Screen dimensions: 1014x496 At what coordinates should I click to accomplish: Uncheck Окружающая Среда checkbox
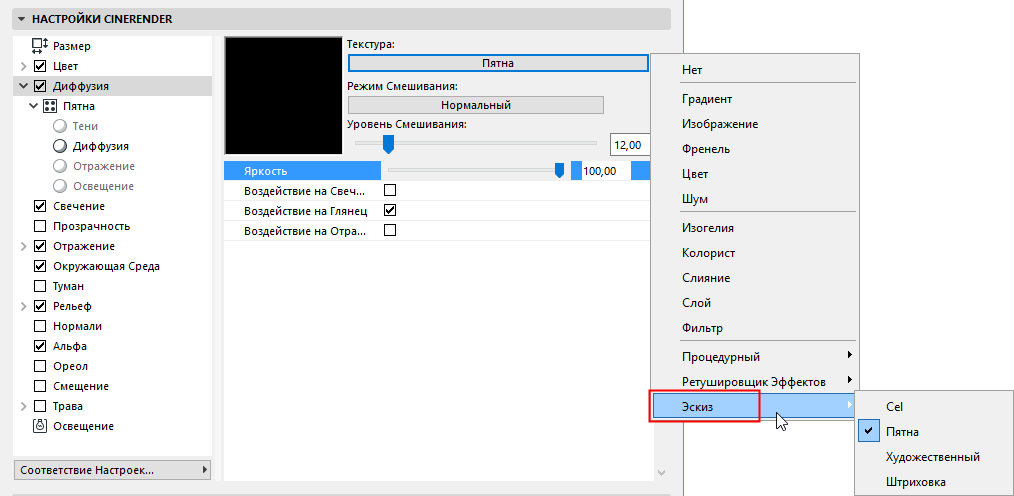[40, 266]
